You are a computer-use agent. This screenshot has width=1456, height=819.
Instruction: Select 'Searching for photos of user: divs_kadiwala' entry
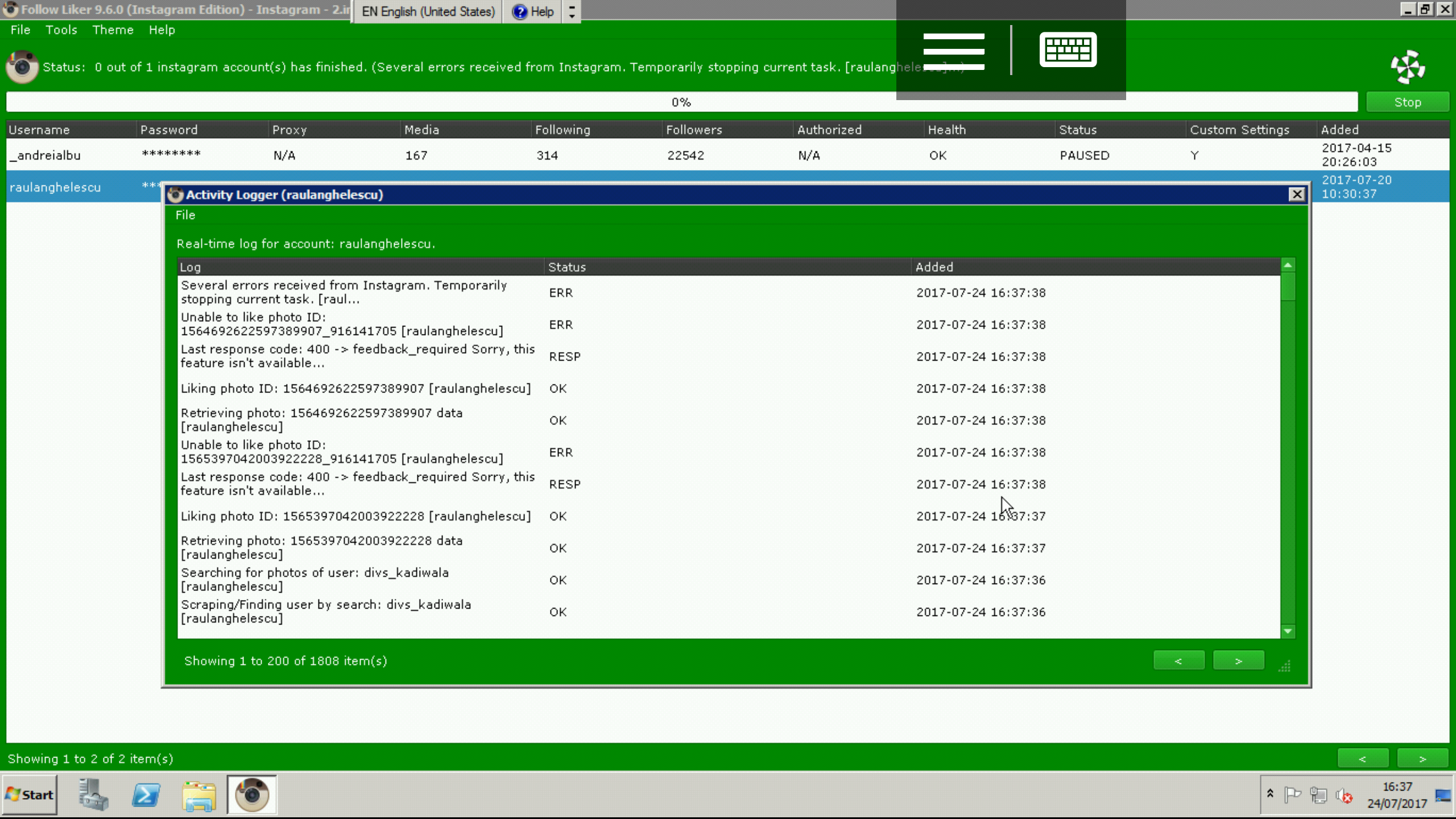(x=729, y=580)
